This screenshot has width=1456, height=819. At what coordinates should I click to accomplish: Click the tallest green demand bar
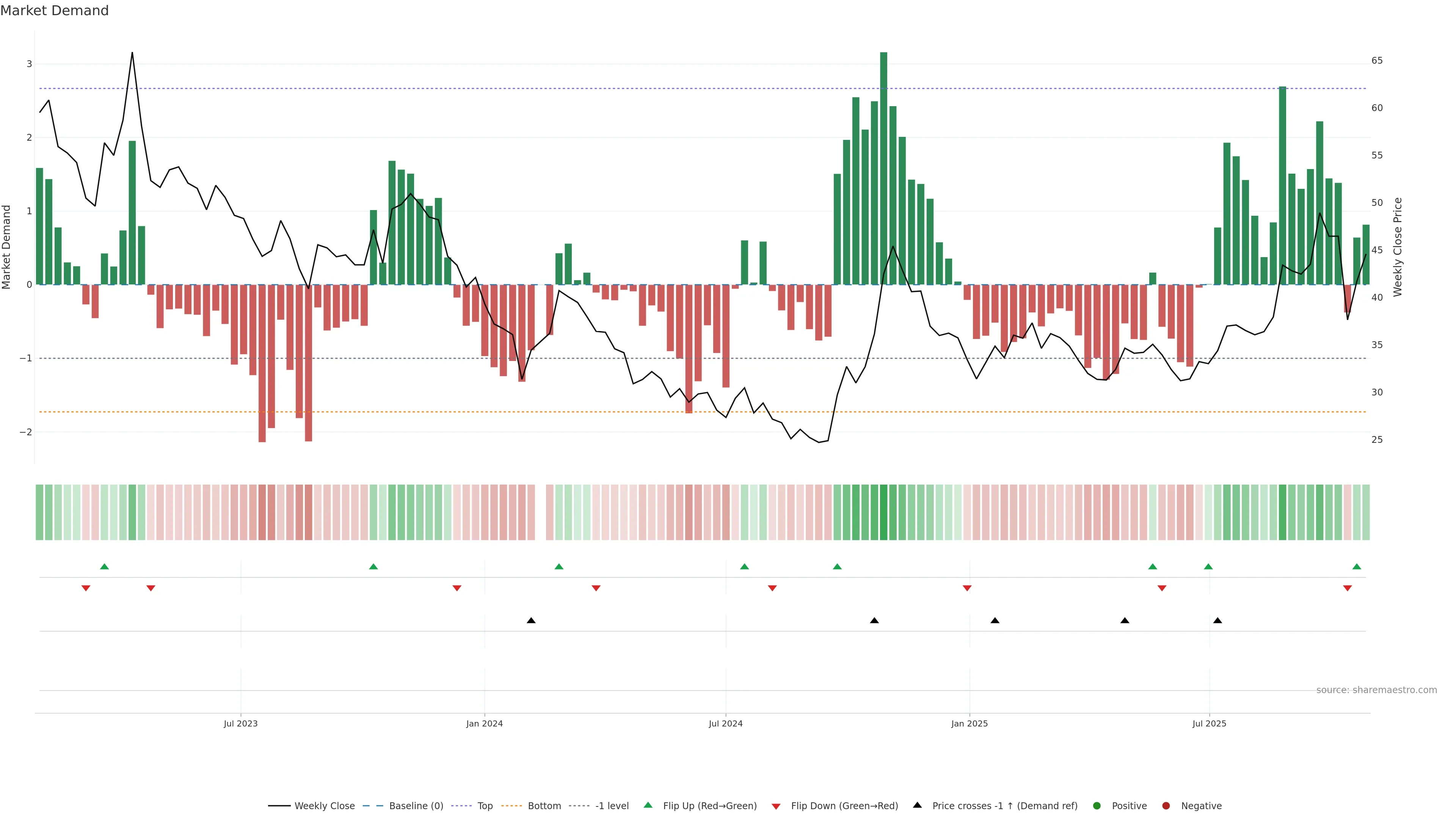[883, 169]
